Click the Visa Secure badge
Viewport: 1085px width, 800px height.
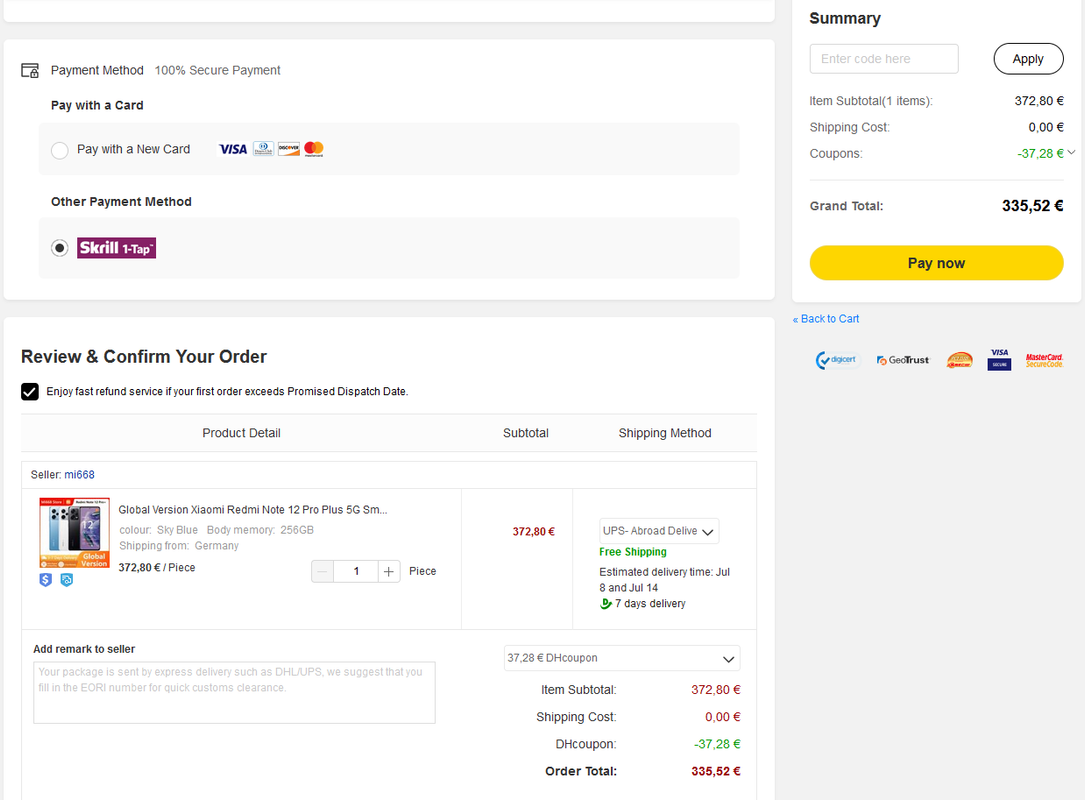click(999, 360)
